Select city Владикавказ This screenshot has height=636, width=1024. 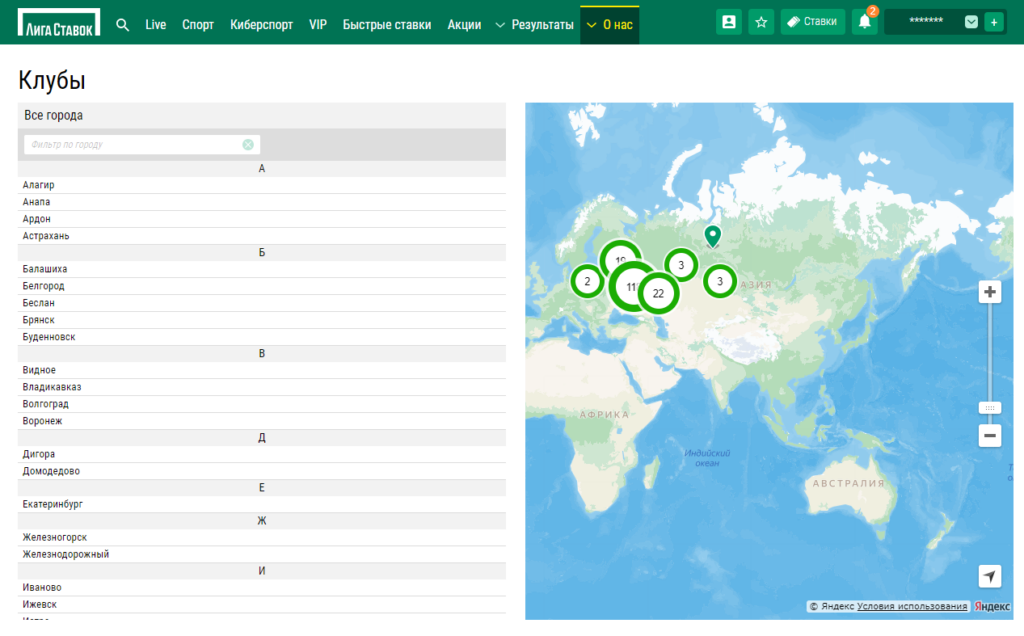pyautogui.click(x=262, y=387)
